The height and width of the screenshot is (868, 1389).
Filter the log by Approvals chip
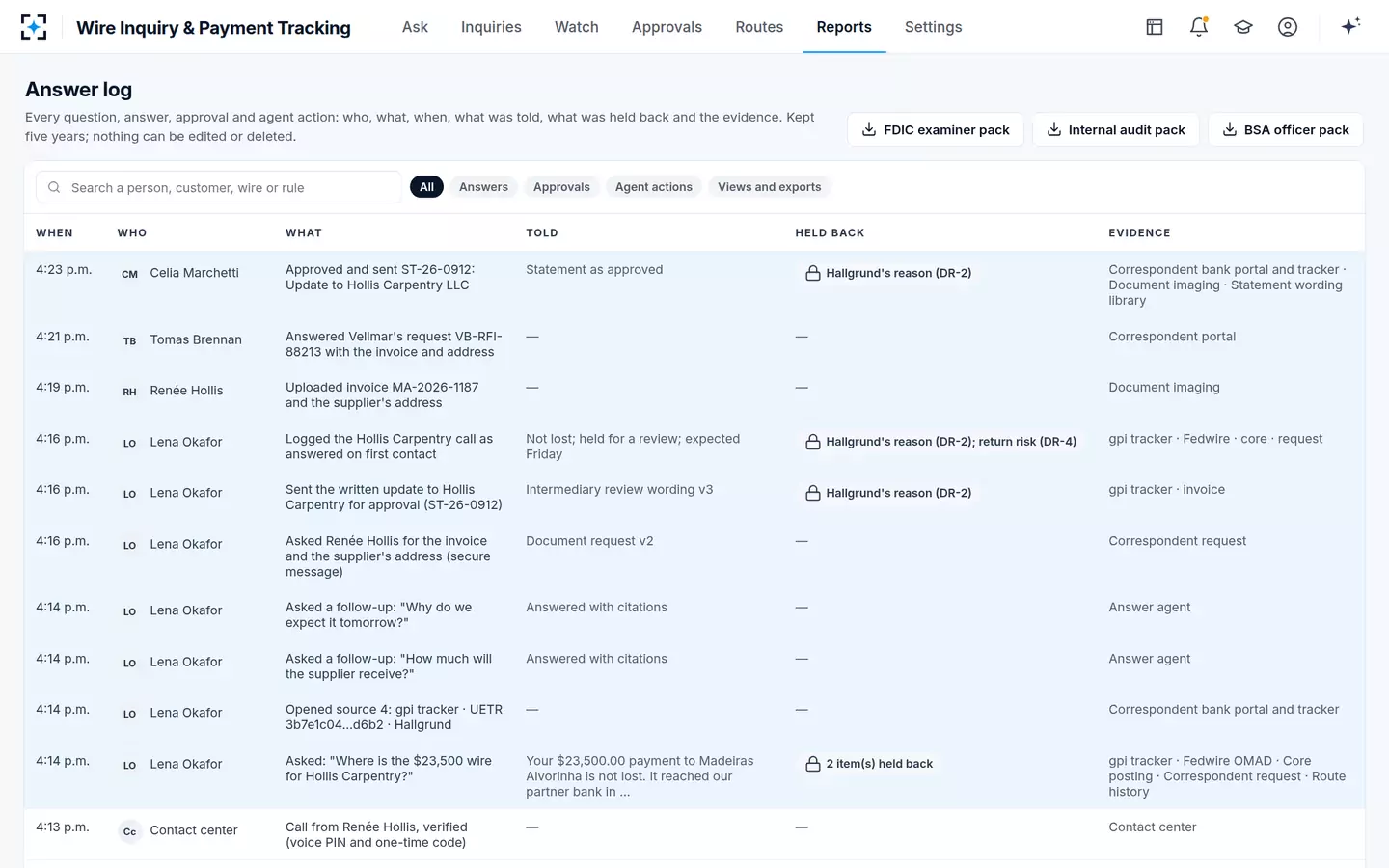pos(561,187)
